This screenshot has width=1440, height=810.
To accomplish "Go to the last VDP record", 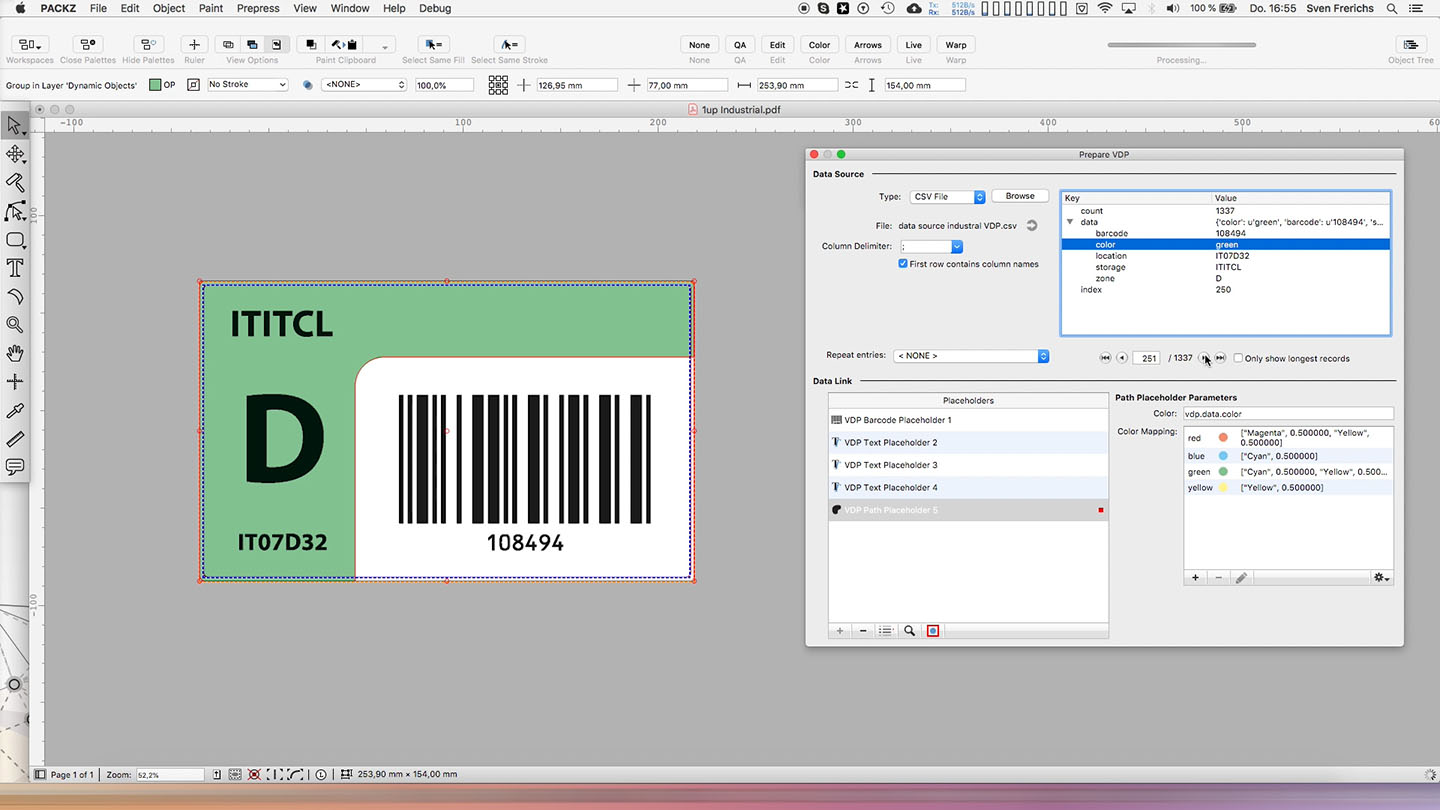I will tap(1220, 358).
